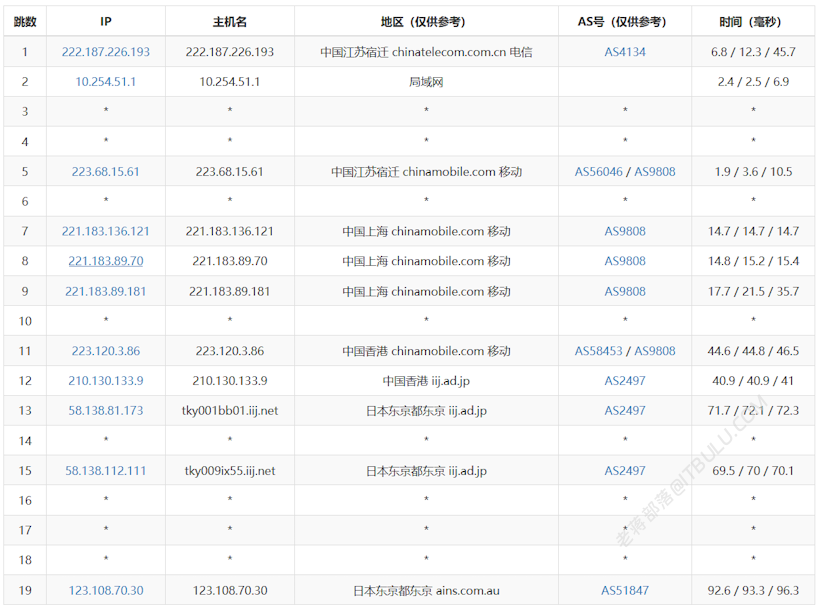Click AS9808 in the 221.183.89.181 row

pos(625,291)
